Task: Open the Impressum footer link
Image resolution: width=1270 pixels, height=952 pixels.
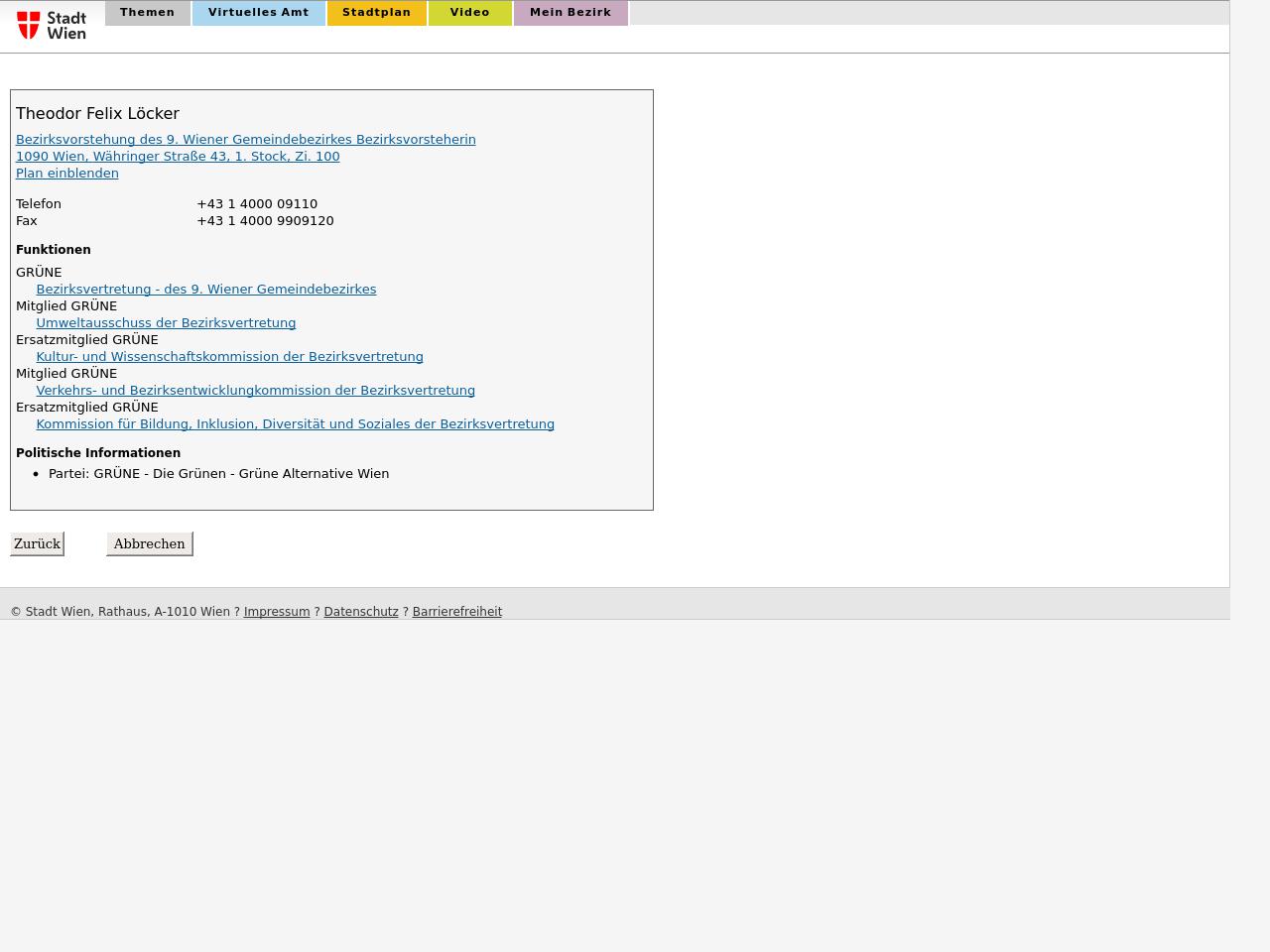Action: coord(277,612)
